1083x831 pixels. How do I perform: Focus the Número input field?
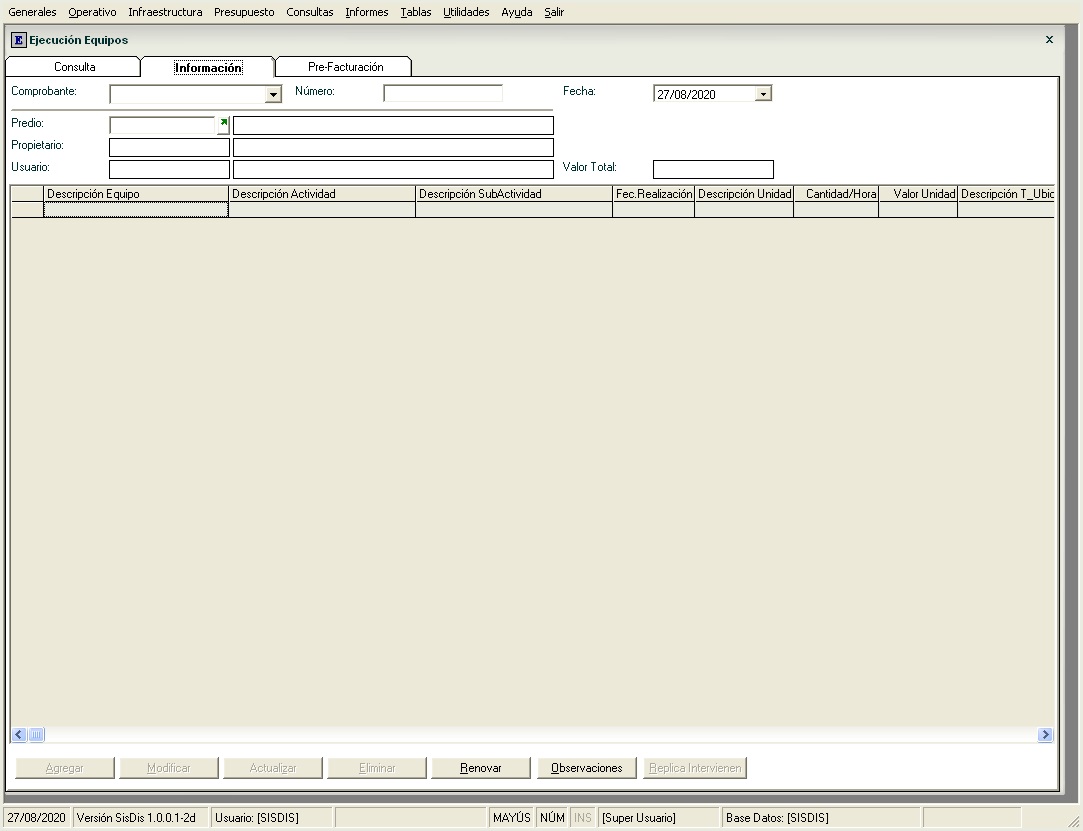coord(443,93)
